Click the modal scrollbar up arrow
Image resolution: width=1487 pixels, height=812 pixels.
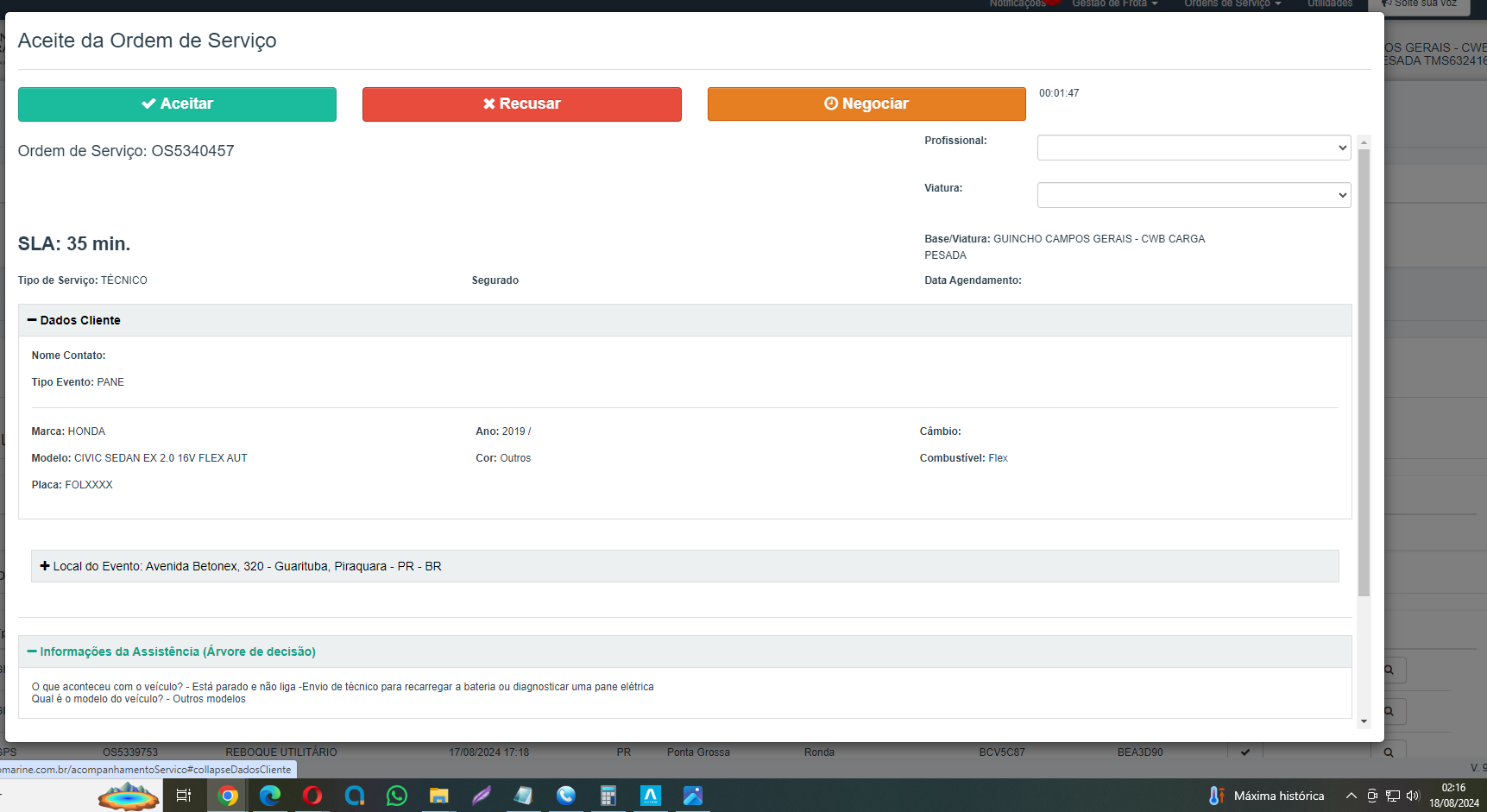tap(1364, 142)
